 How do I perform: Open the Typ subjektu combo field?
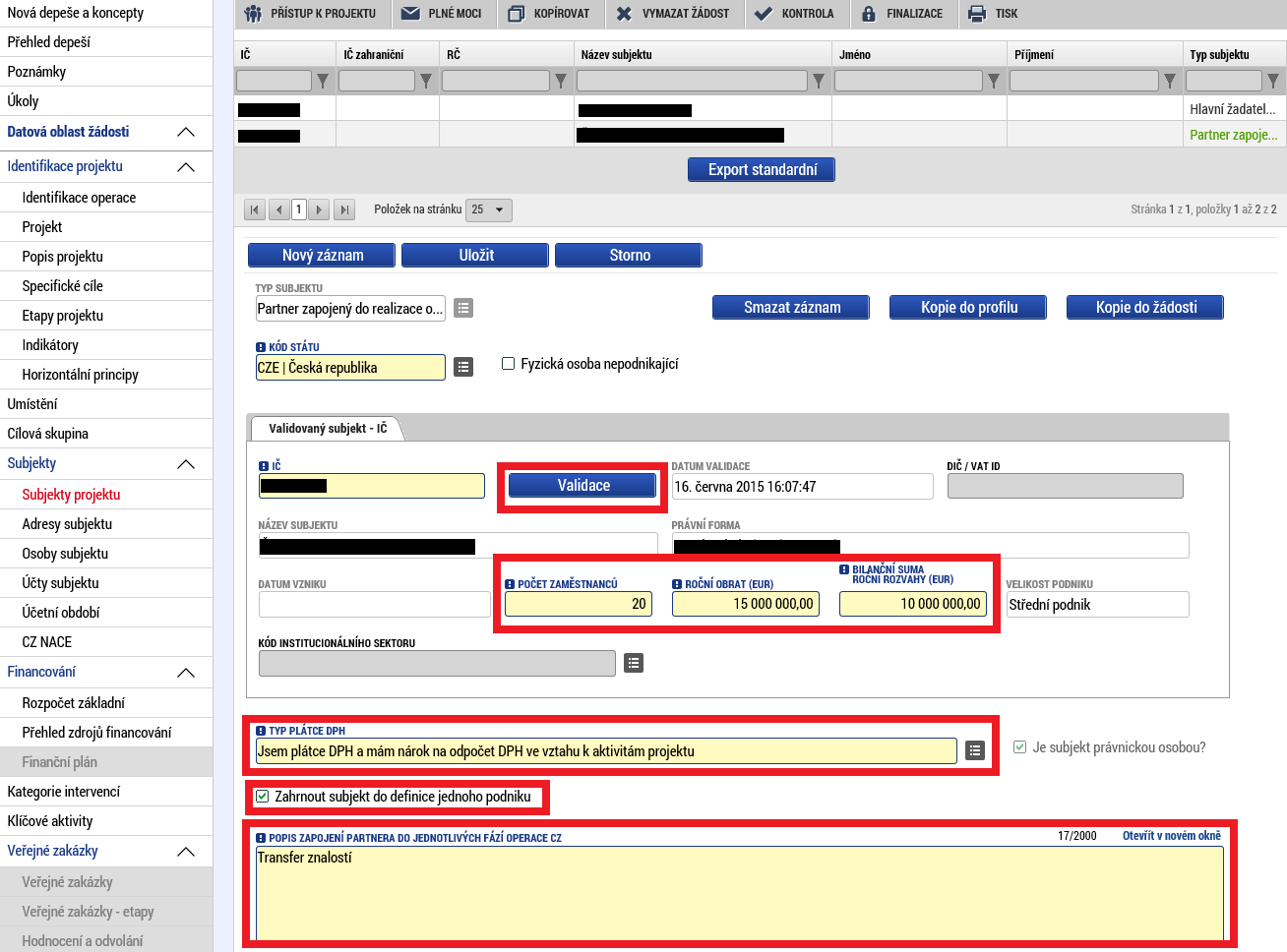[x=350, y=309]
